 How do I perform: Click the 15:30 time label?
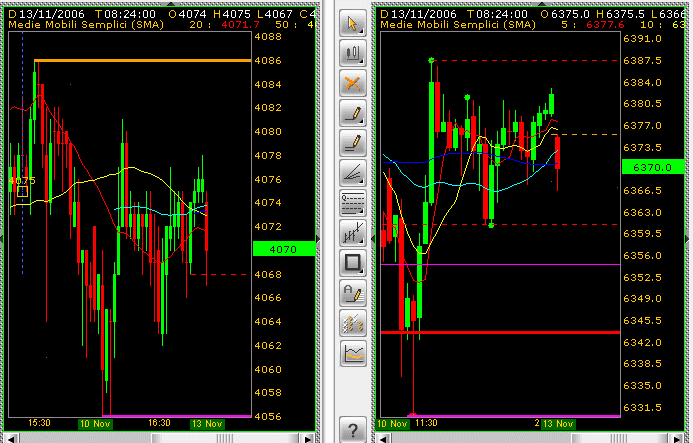(x=39, y=423)
